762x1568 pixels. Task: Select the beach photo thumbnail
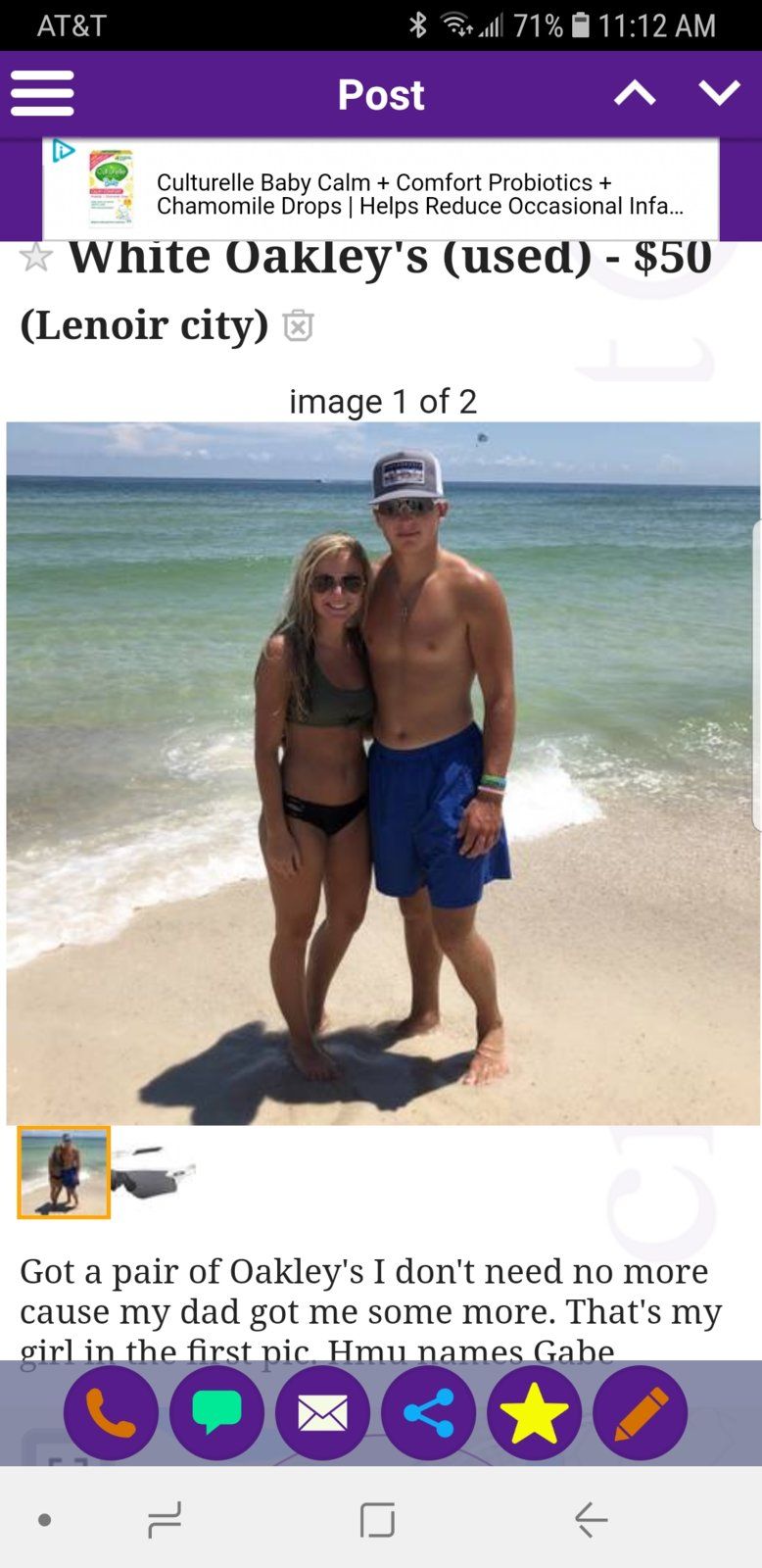(x=64, y=1172)
